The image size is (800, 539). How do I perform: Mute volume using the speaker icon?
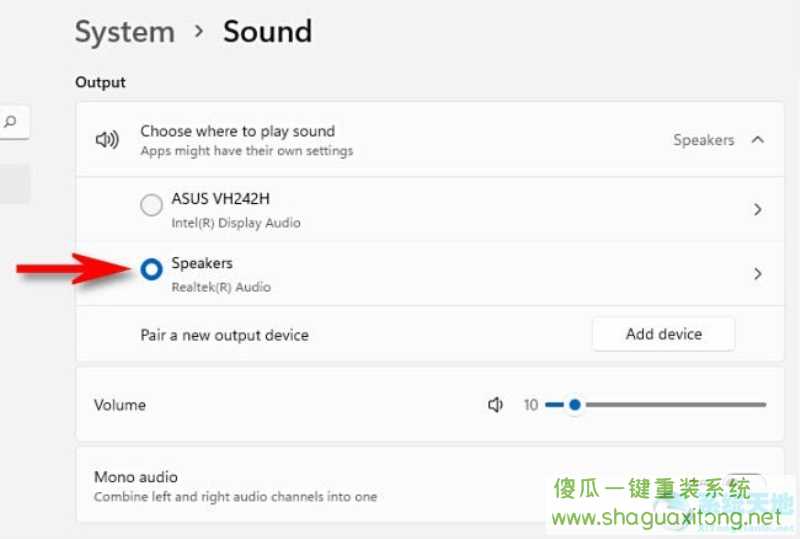tap(495, 405)
